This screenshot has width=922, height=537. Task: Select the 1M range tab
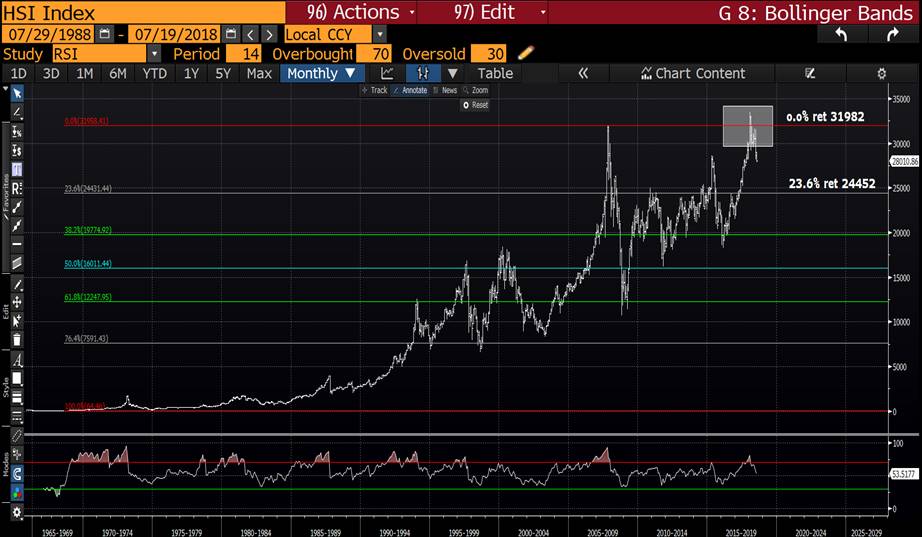coord(85,74)
